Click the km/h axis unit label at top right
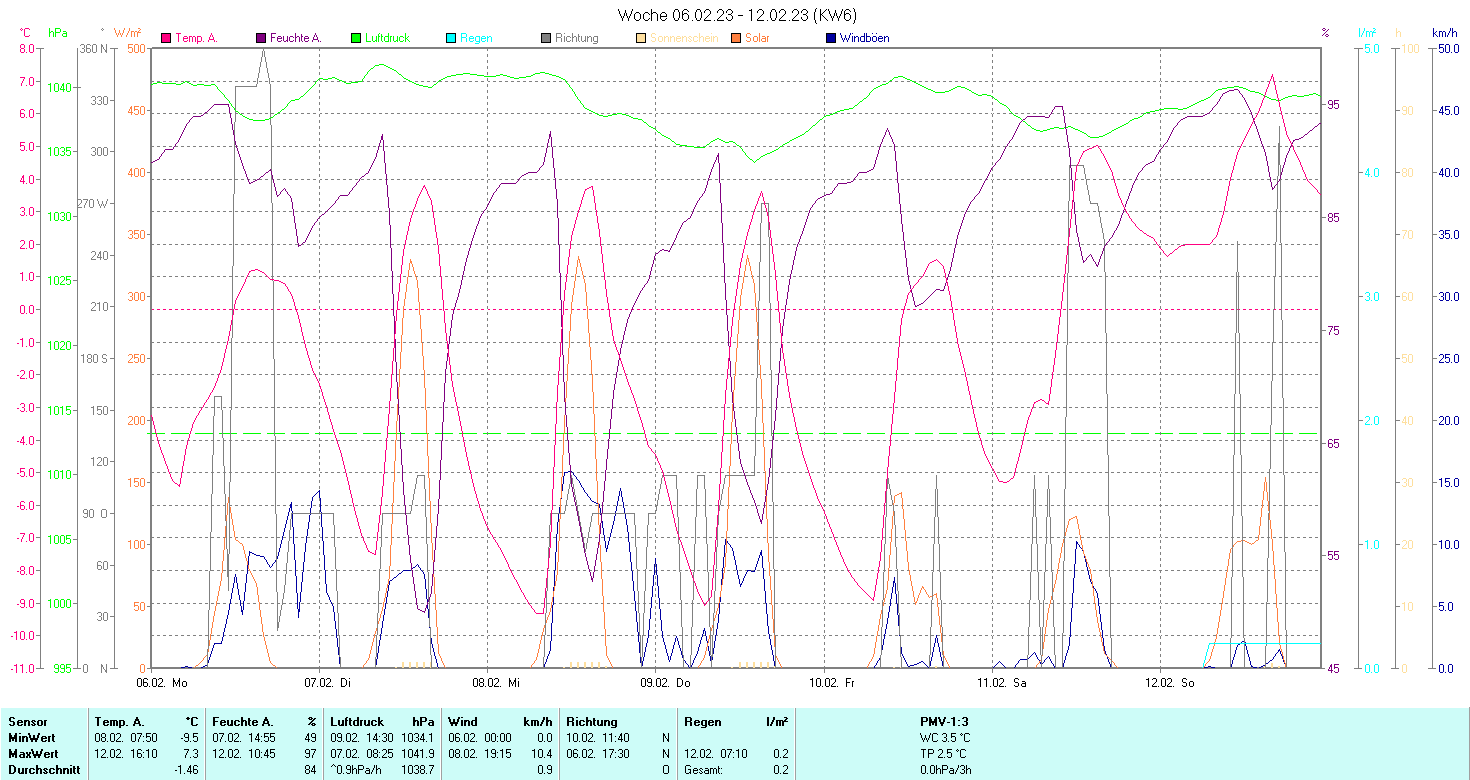 (x=1443, y=32)
